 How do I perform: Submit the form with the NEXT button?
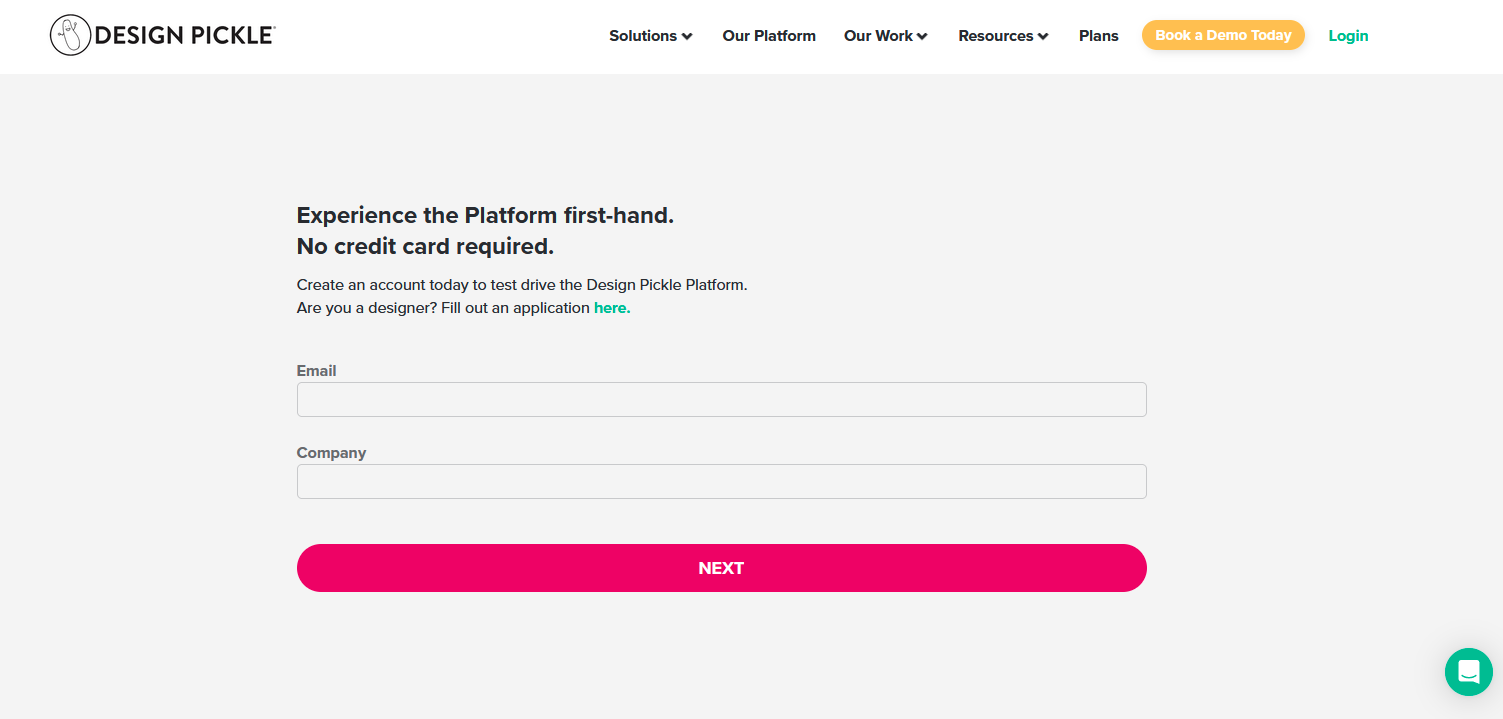721,568
